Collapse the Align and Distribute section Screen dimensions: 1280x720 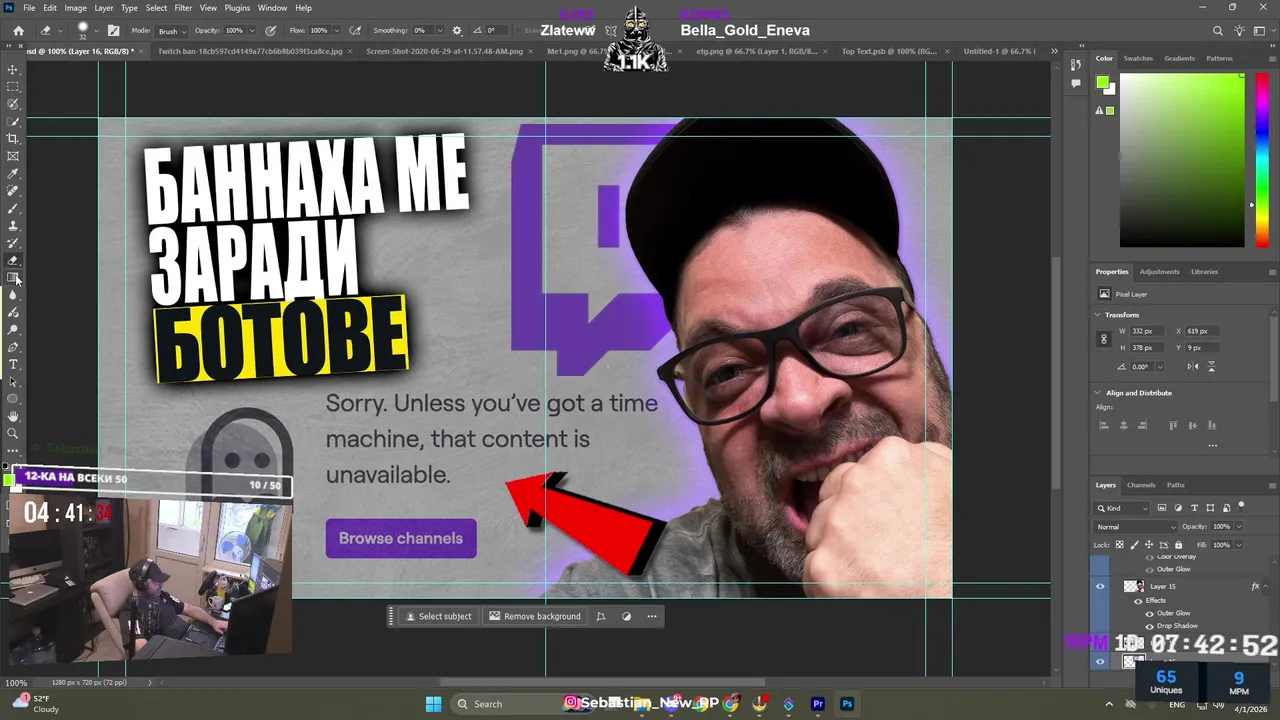click(1098, 393)
